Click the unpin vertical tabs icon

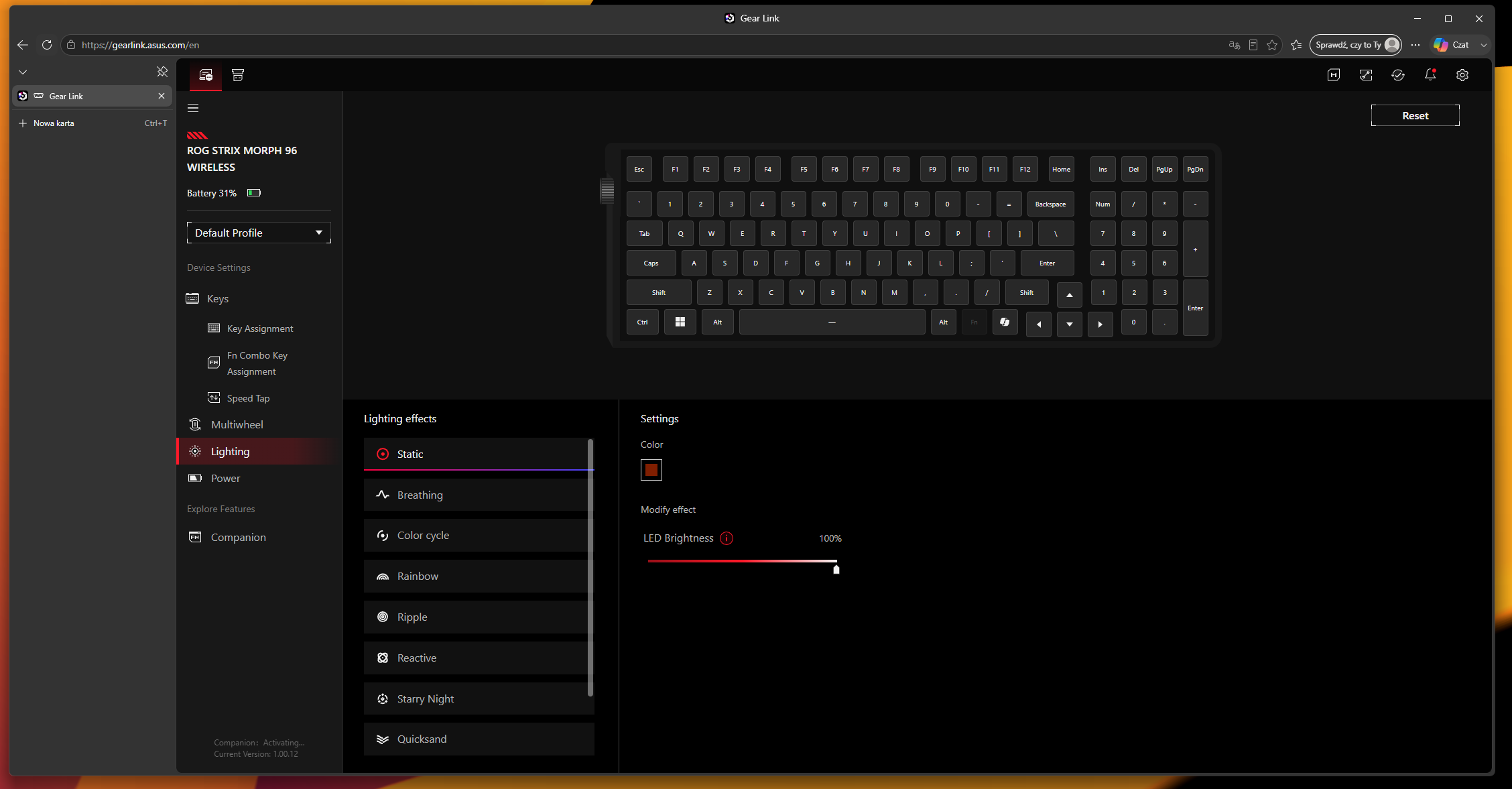162,72
